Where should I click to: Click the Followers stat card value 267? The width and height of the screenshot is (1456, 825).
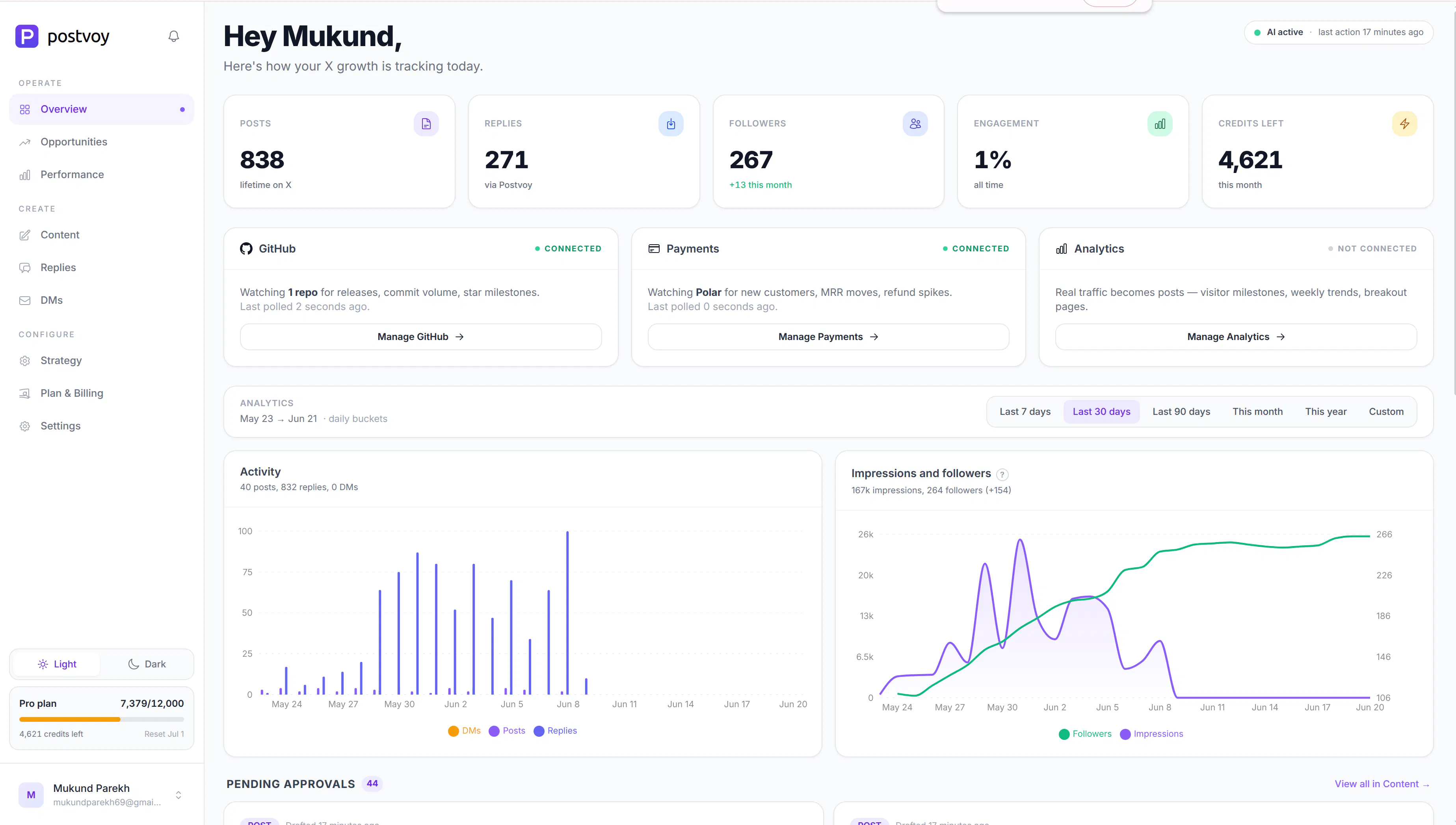pyautogui.click(x=751, y=160)
